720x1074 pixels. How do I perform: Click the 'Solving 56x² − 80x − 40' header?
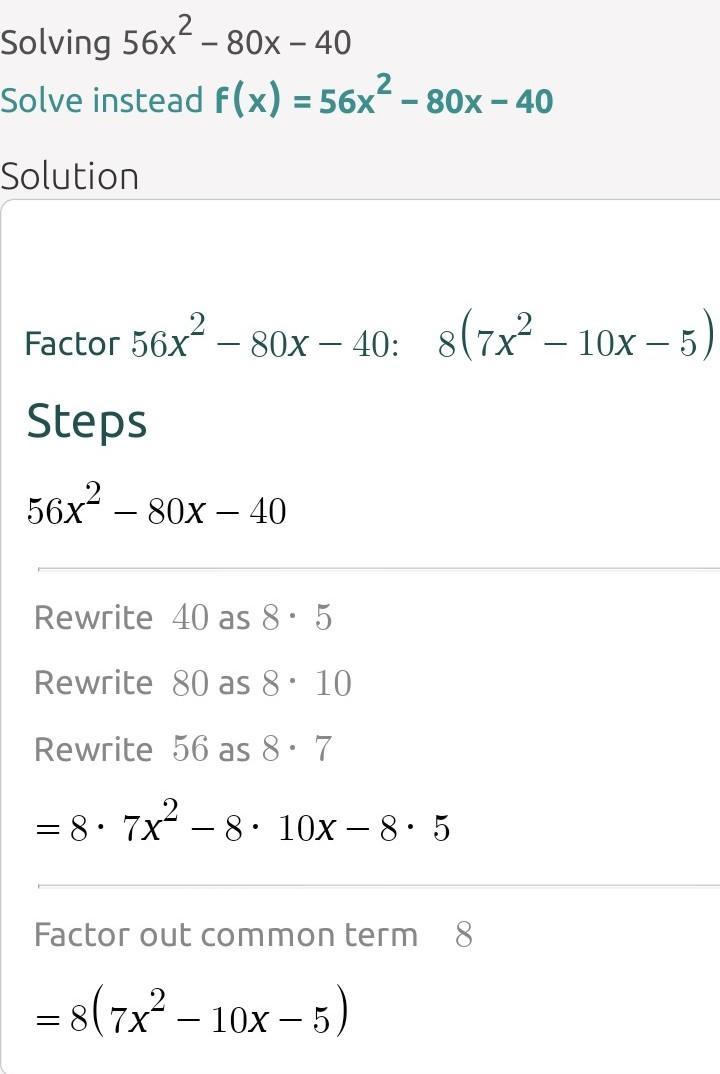[175, 42]
